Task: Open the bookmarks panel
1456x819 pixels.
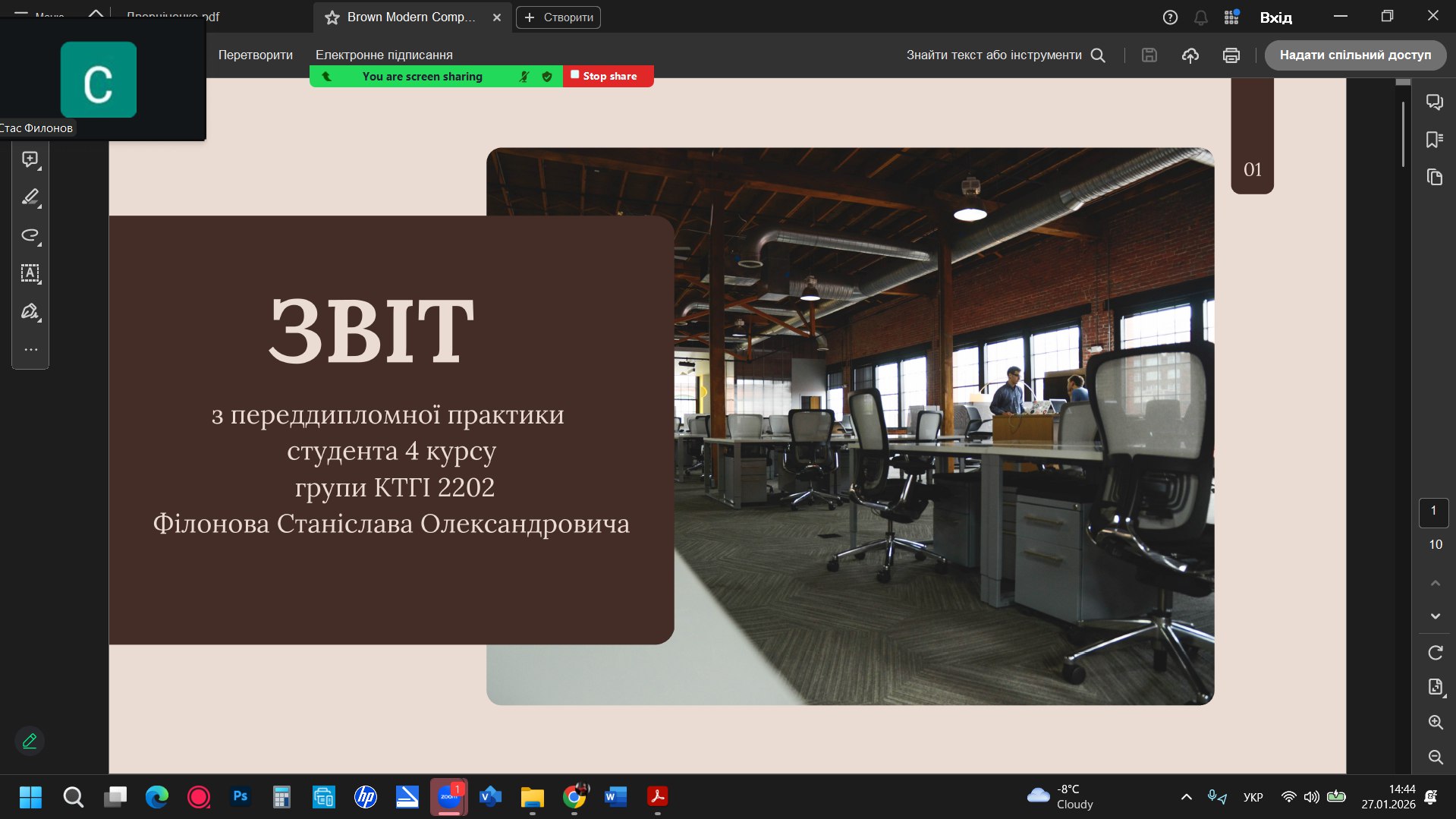Action: coord(1434,140)
